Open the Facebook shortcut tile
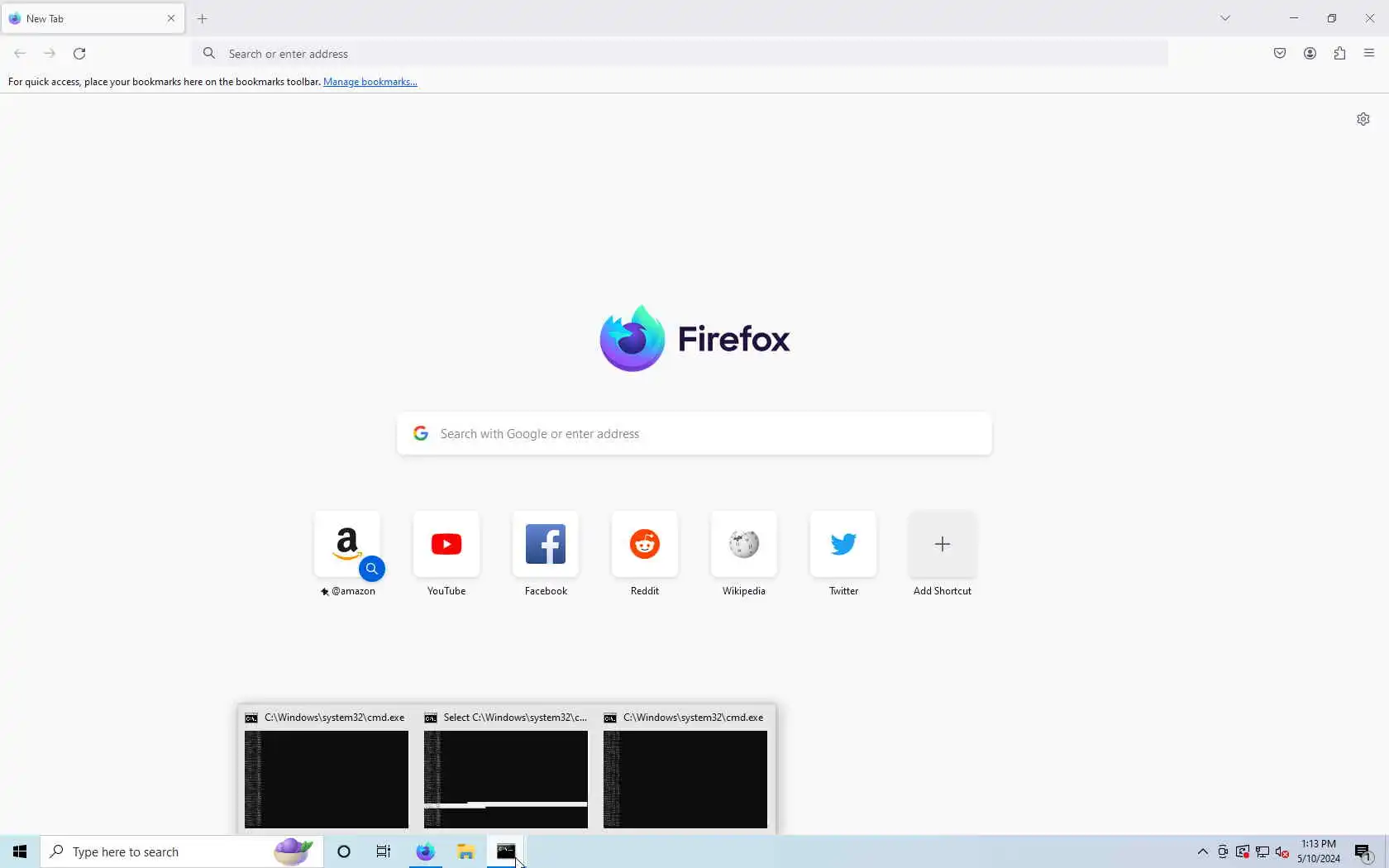 [x=546, y=544]
